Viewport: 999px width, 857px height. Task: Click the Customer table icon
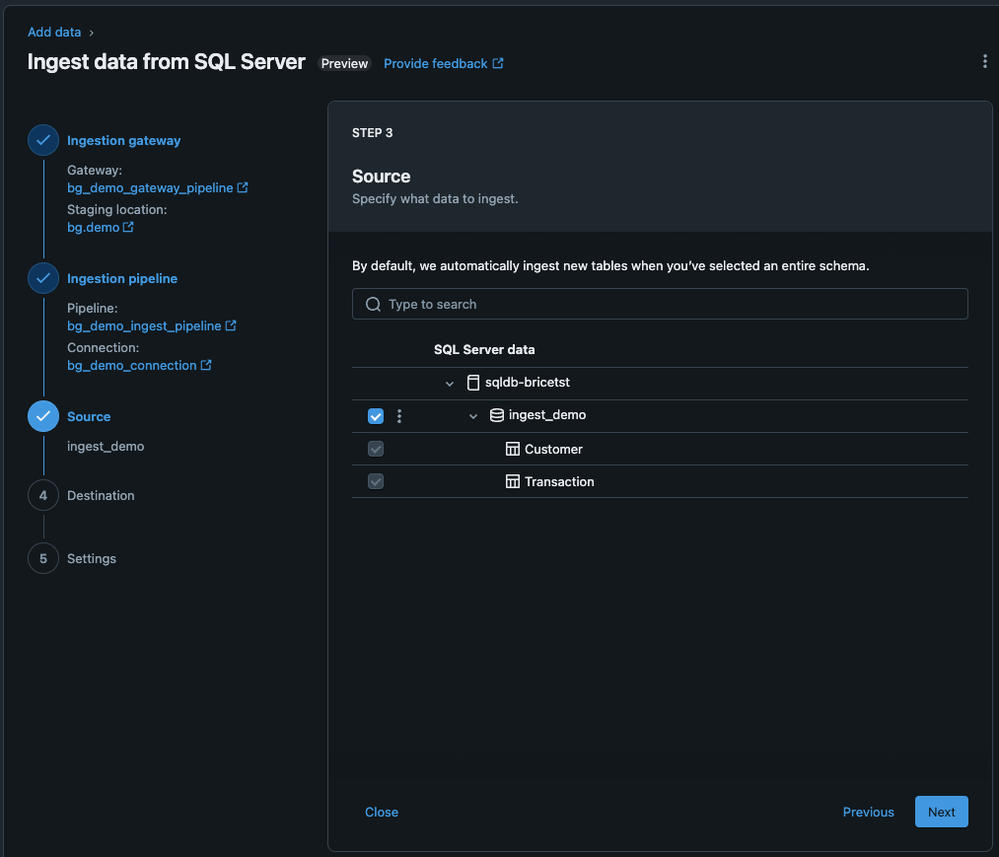(x=512, y=449)
